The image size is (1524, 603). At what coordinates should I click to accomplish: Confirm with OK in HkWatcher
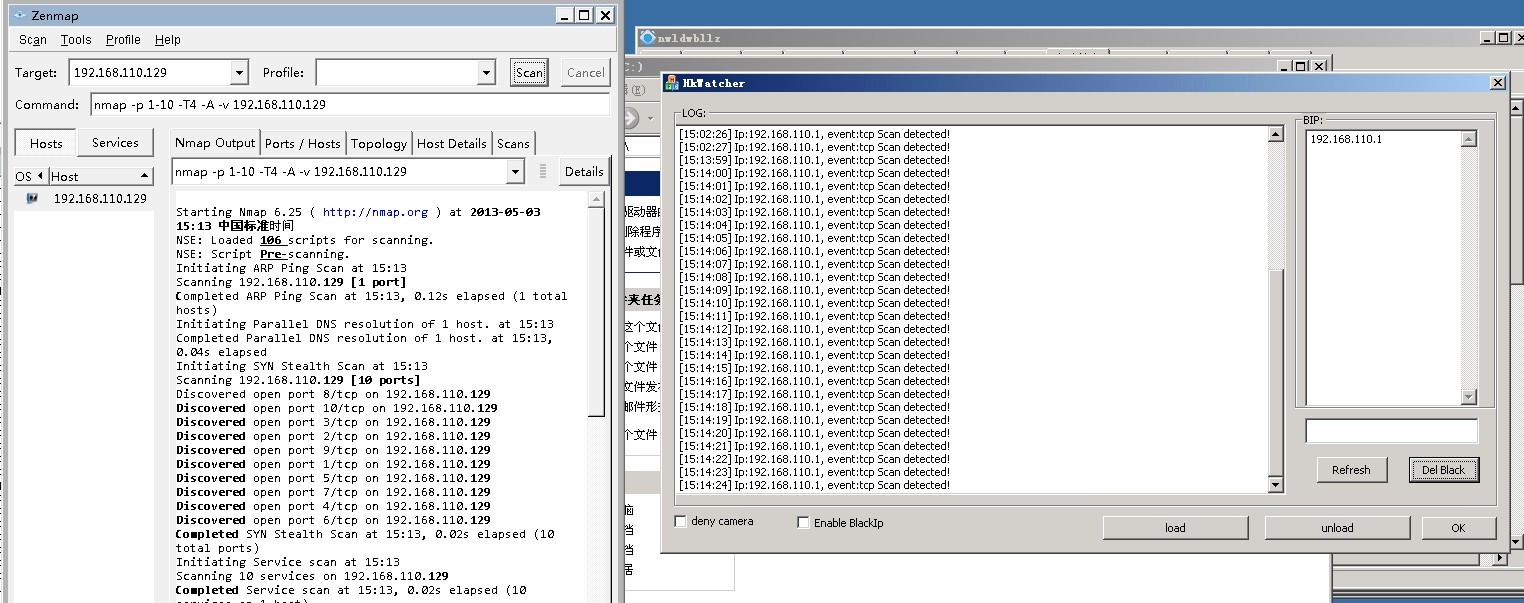[x=1458, y=528]
